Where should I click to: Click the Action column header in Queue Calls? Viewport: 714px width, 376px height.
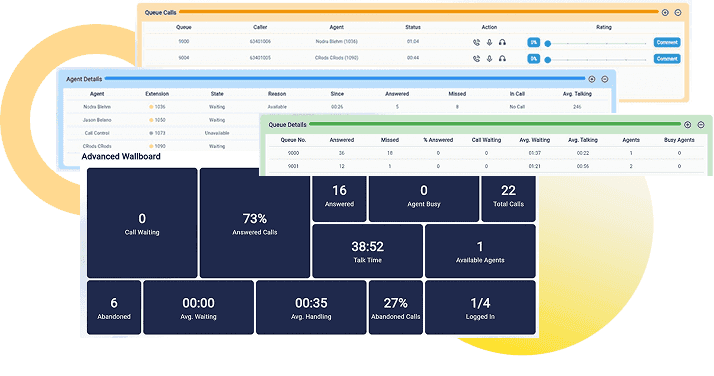pos(490,27)
